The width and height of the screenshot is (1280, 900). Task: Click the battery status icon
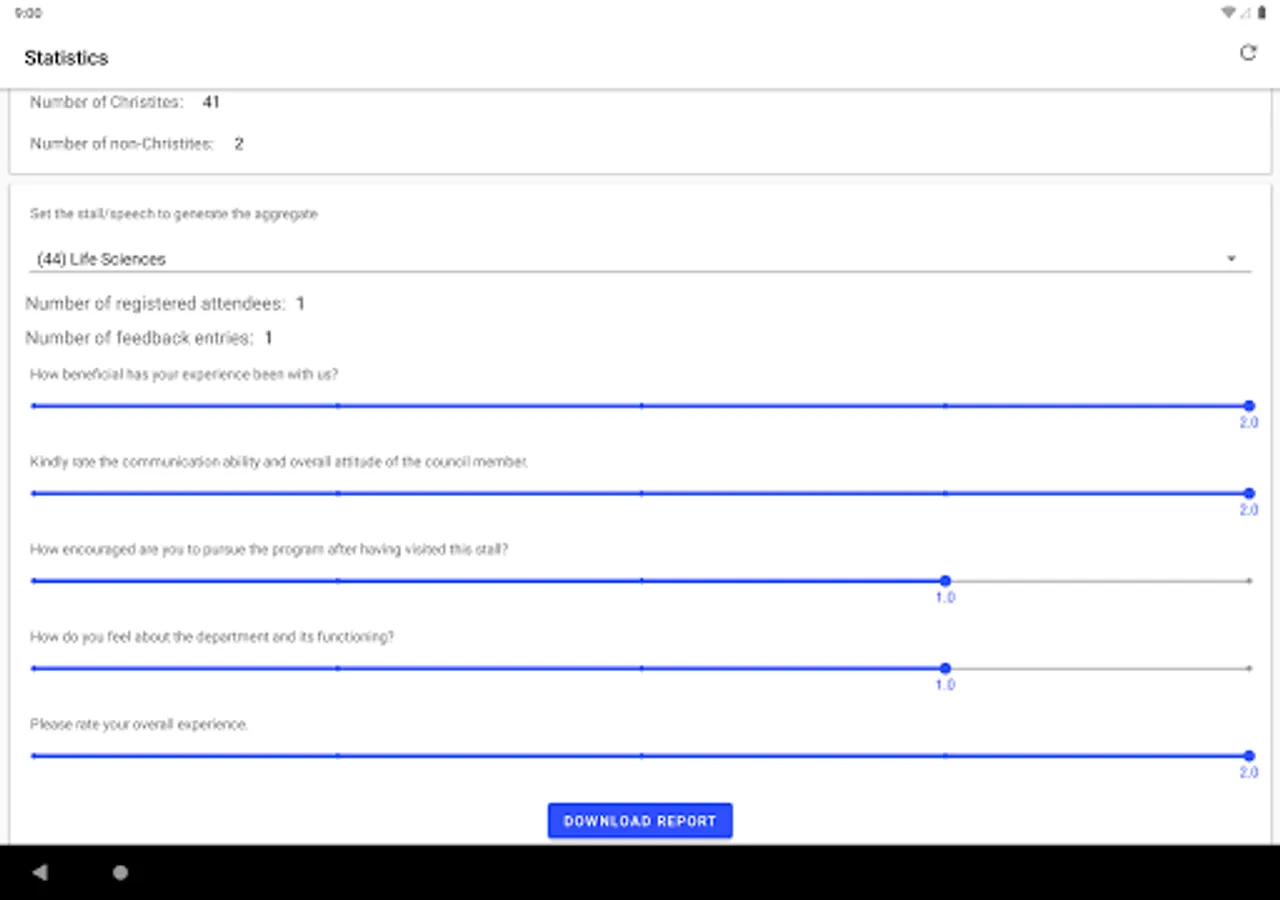[1262, 13]
